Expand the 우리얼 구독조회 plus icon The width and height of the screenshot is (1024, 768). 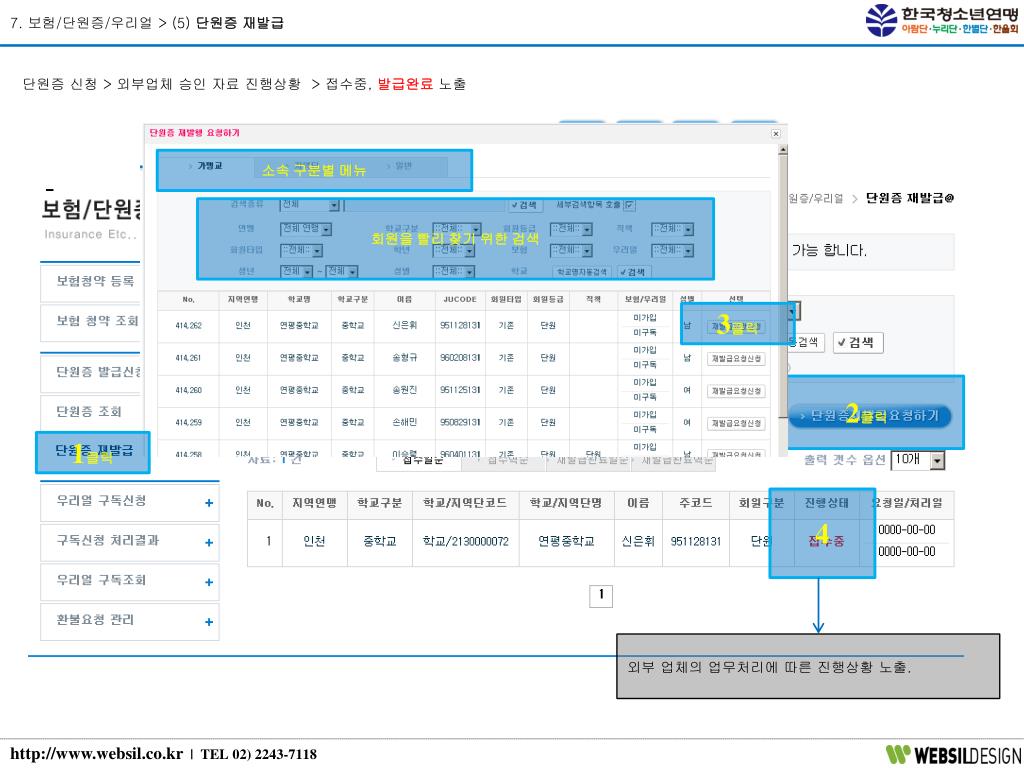209,583
